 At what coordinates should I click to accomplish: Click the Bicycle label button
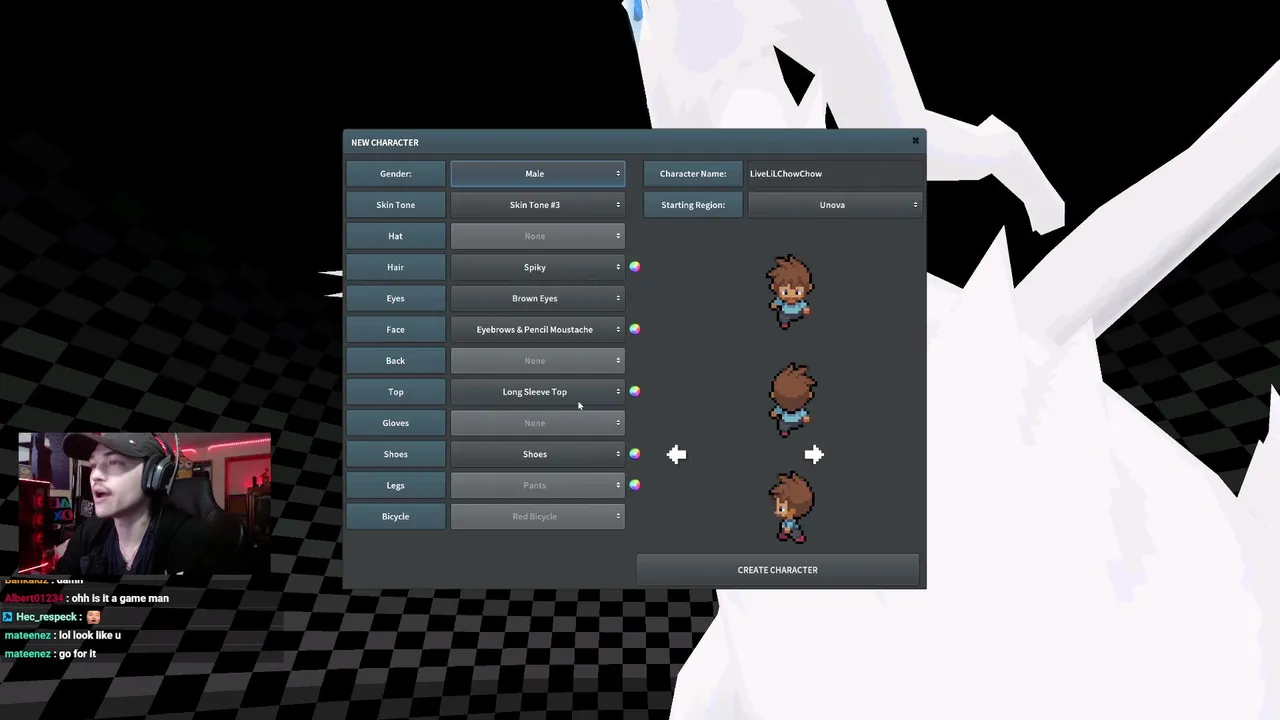click(396, 516)
